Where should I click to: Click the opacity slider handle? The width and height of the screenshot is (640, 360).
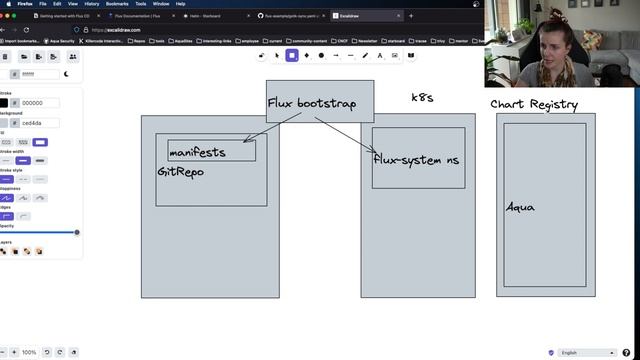click(x=77, y=232)
